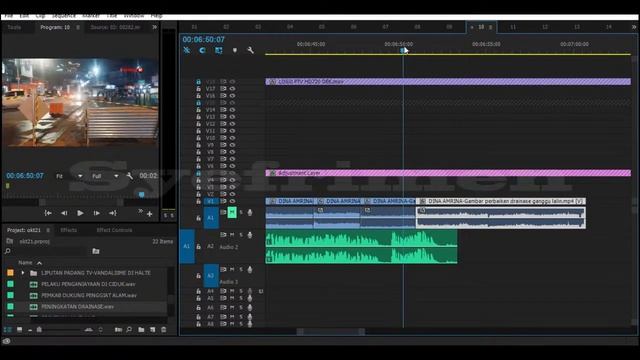Open Project: okt21 panel menu
This screenshot has height=360, width=640.
pos(48,230)
